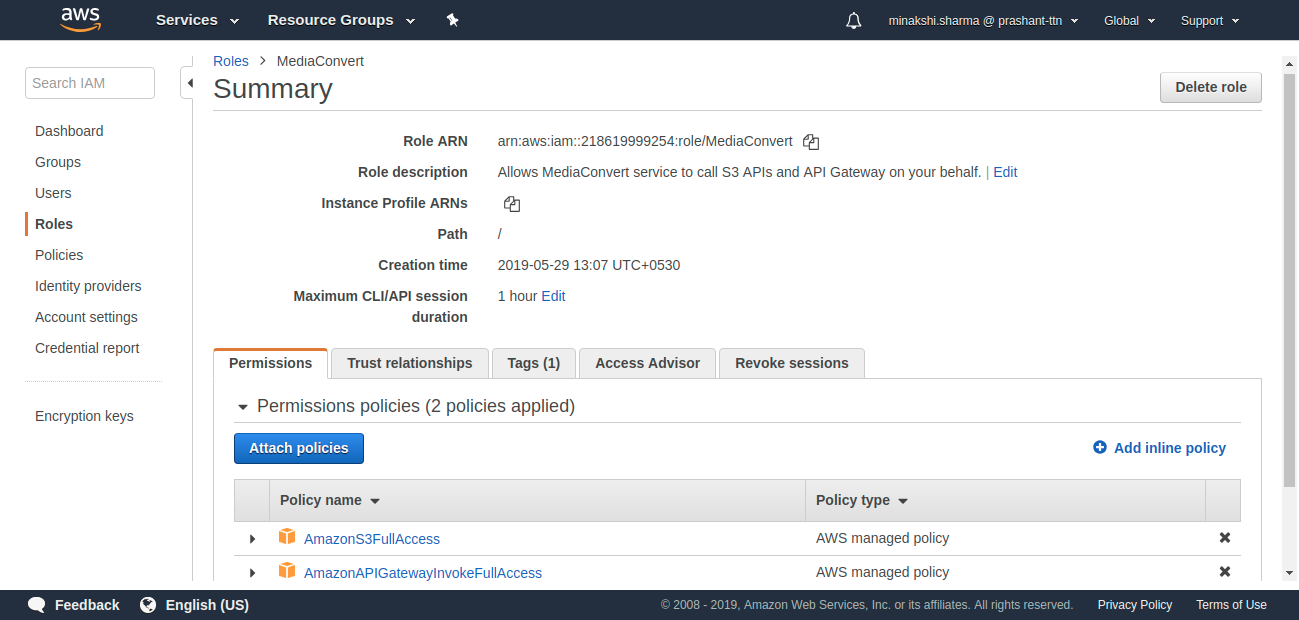Click the AmazonAPIGatewayInvokeFullAccess policy box icon
This screenshot has height=620, width=1299.
tap(287, 571)
